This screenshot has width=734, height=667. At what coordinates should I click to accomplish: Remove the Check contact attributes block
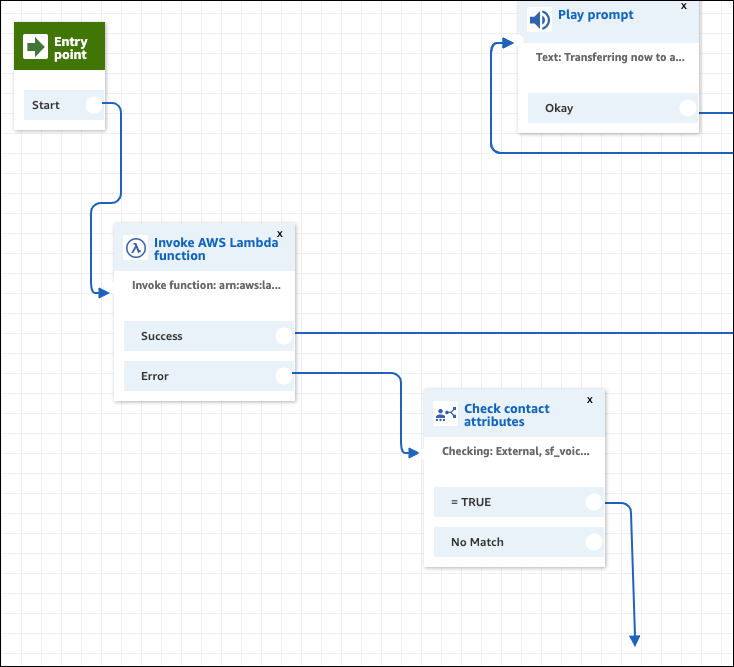pyautogui.click(x=590, y=400)
